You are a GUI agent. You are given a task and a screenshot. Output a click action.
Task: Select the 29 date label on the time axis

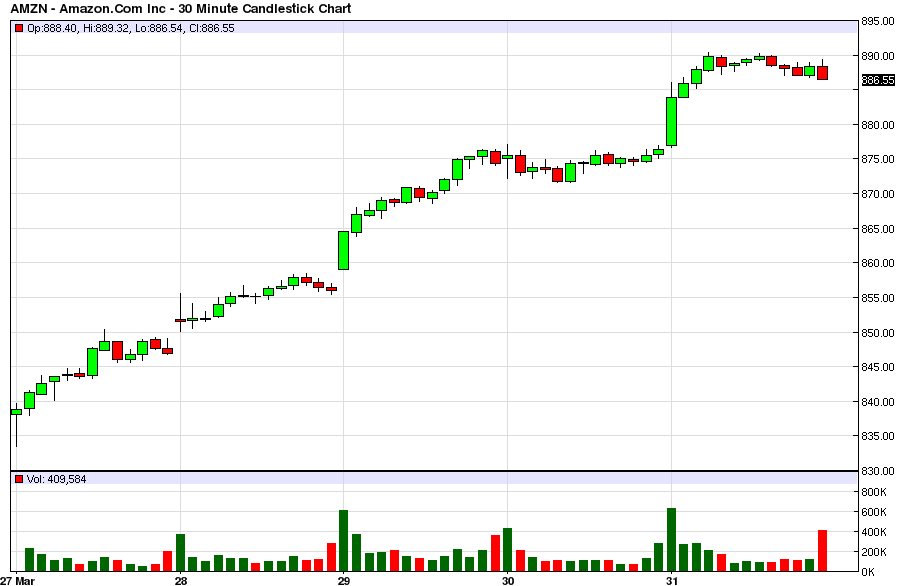pos(343,580)
